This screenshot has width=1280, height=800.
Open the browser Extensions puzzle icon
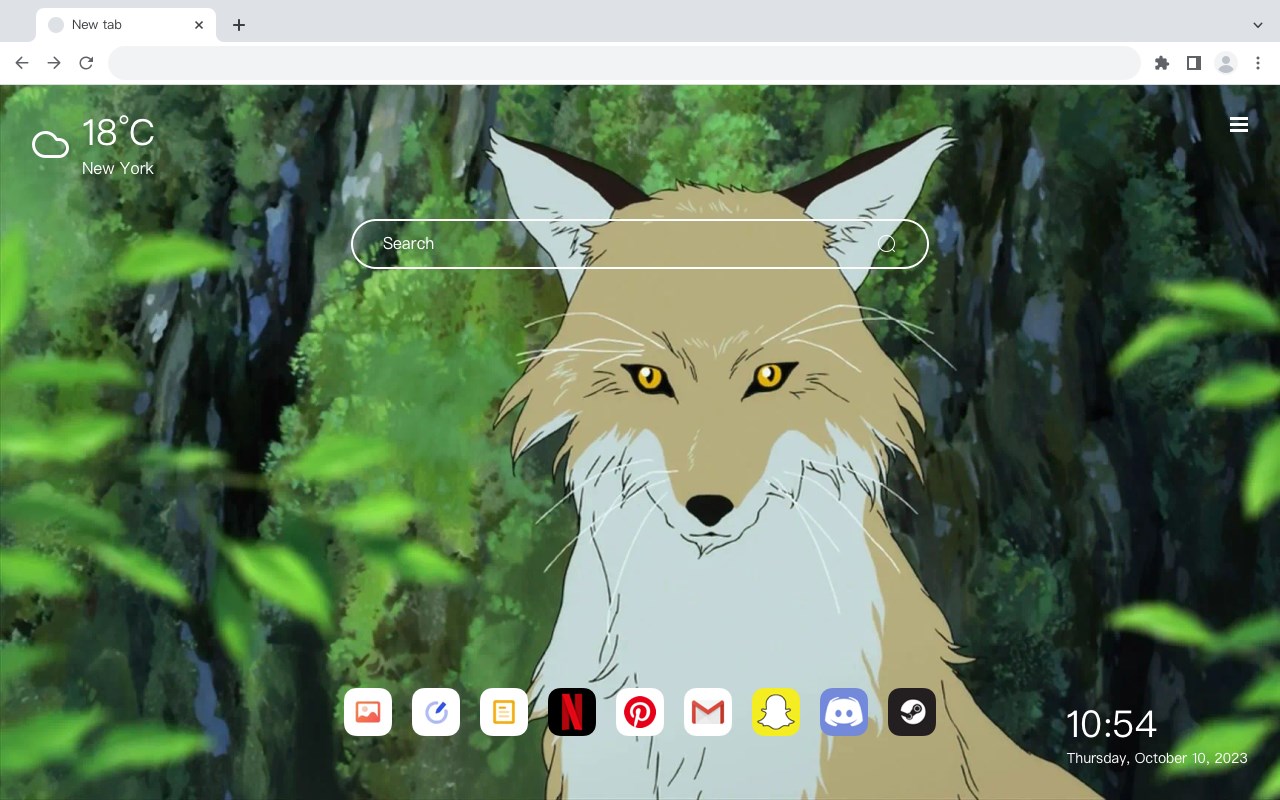(x=1162, y=63)
